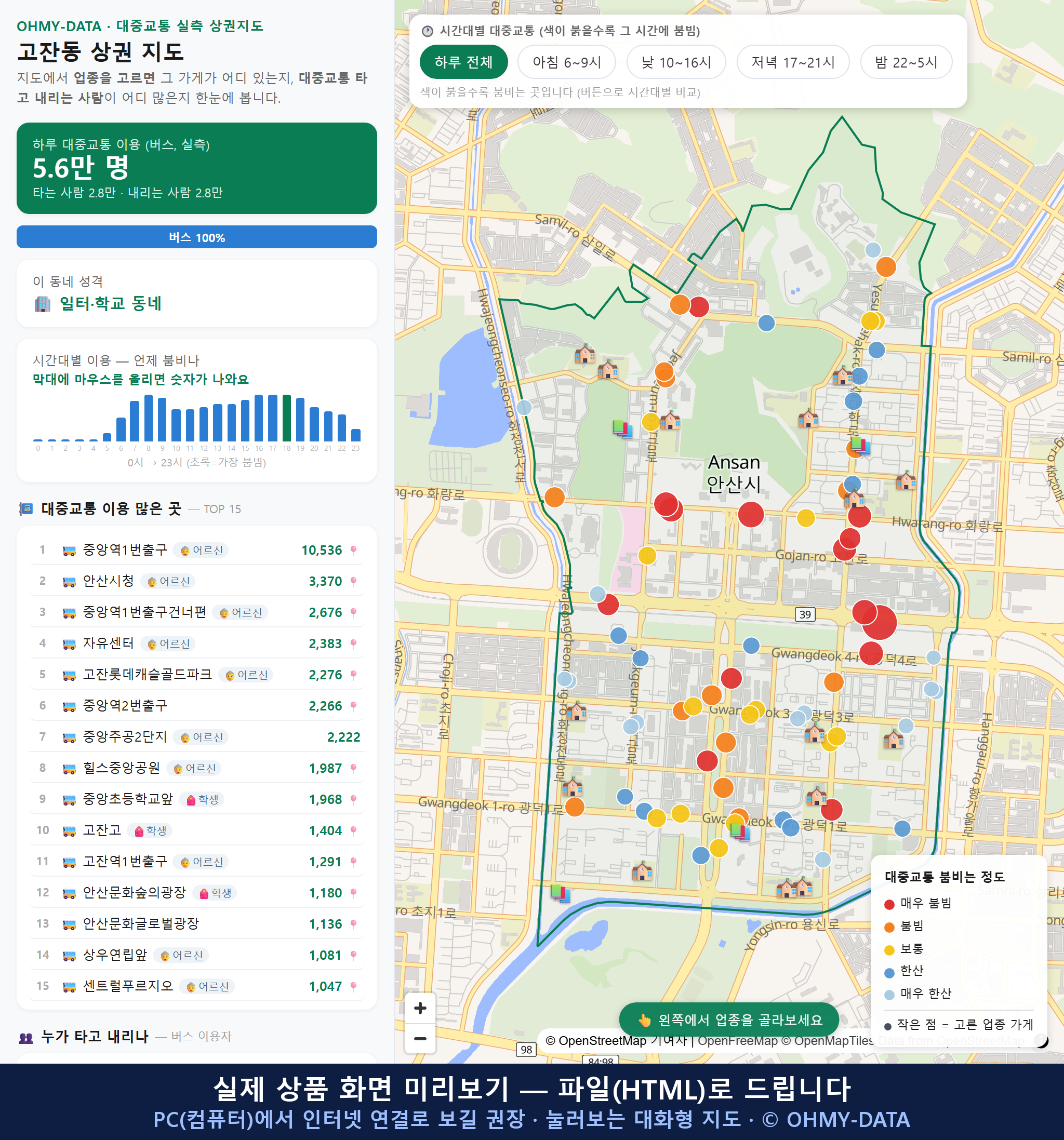Click the 12시 bar in hourly chart
Viewport: 1064px width, 1140px height.
[x=204, y=424]
